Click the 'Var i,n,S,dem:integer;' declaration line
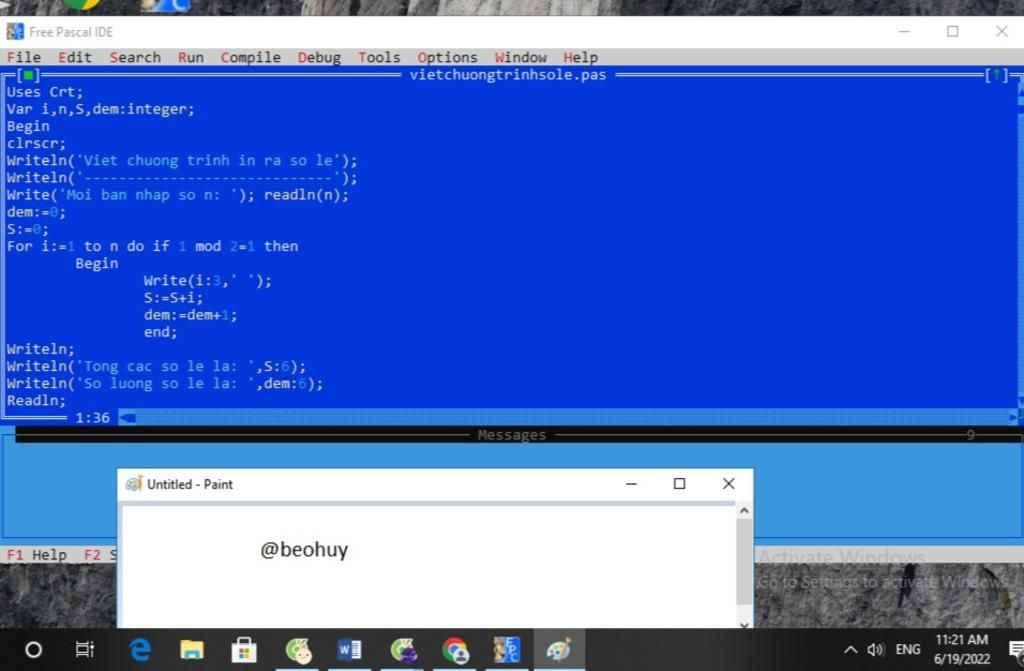 click(x=101, y=109)
